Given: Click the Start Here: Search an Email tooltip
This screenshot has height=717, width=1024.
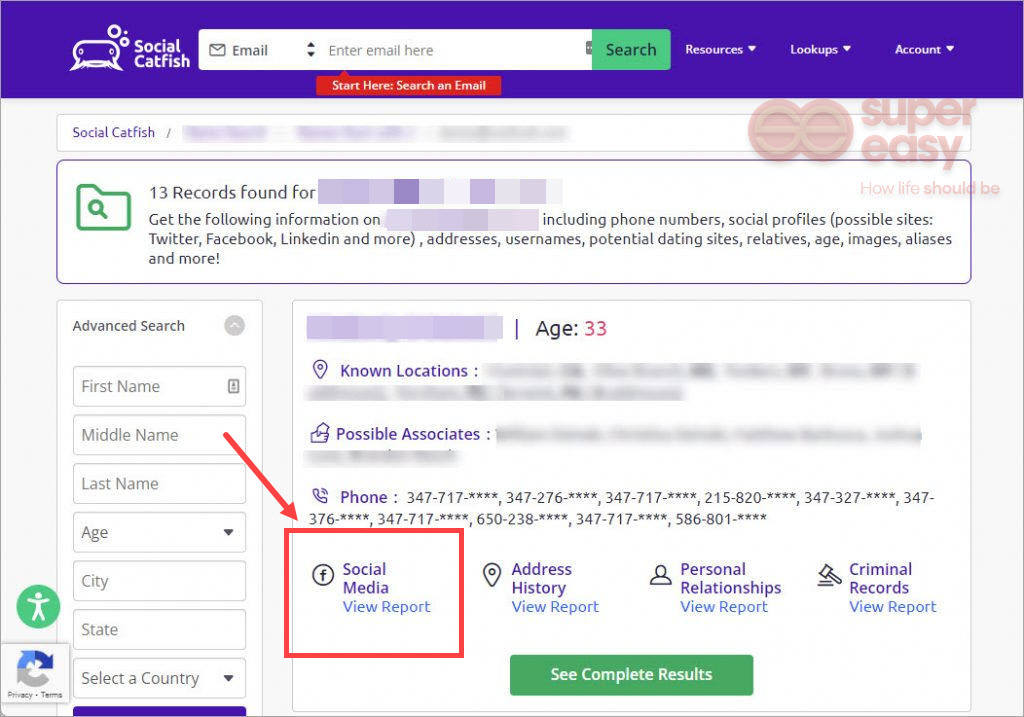Looking at the screenshot, I should click(x=409, y=86).
